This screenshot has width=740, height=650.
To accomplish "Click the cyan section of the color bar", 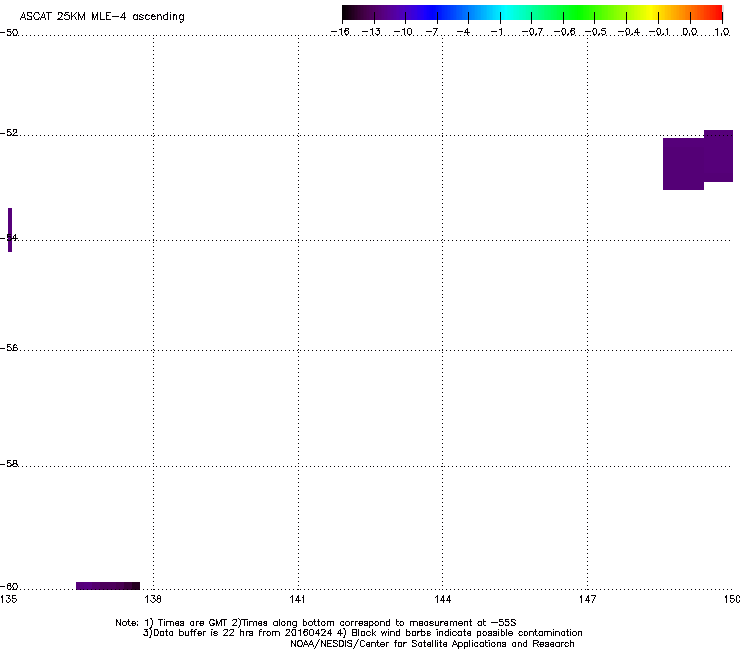I will click(x=507, y=13).
